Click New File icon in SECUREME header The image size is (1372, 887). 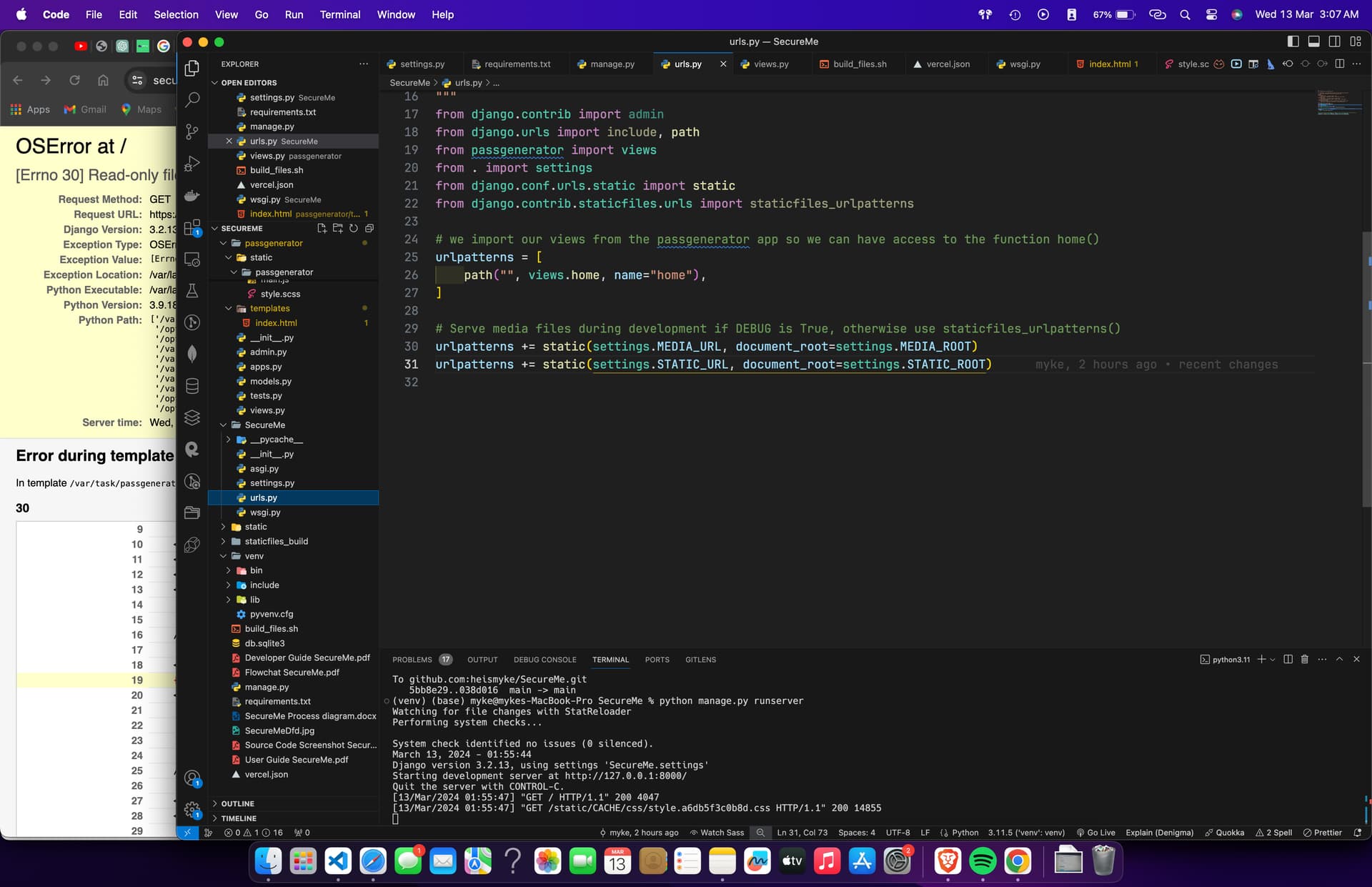click(x=322, y=229)
